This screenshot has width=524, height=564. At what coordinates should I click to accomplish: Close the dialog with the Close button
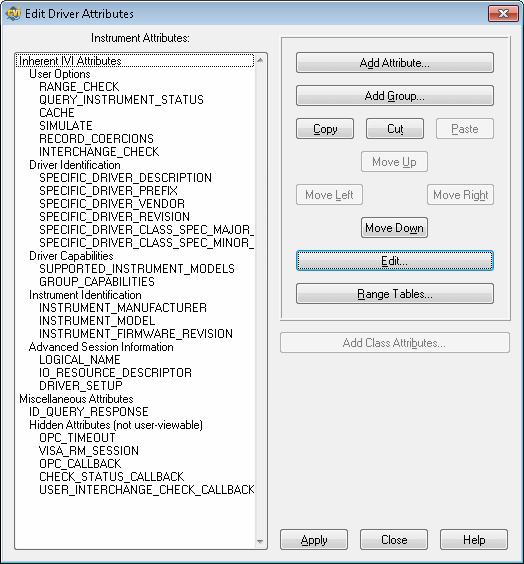pos(394,540)
